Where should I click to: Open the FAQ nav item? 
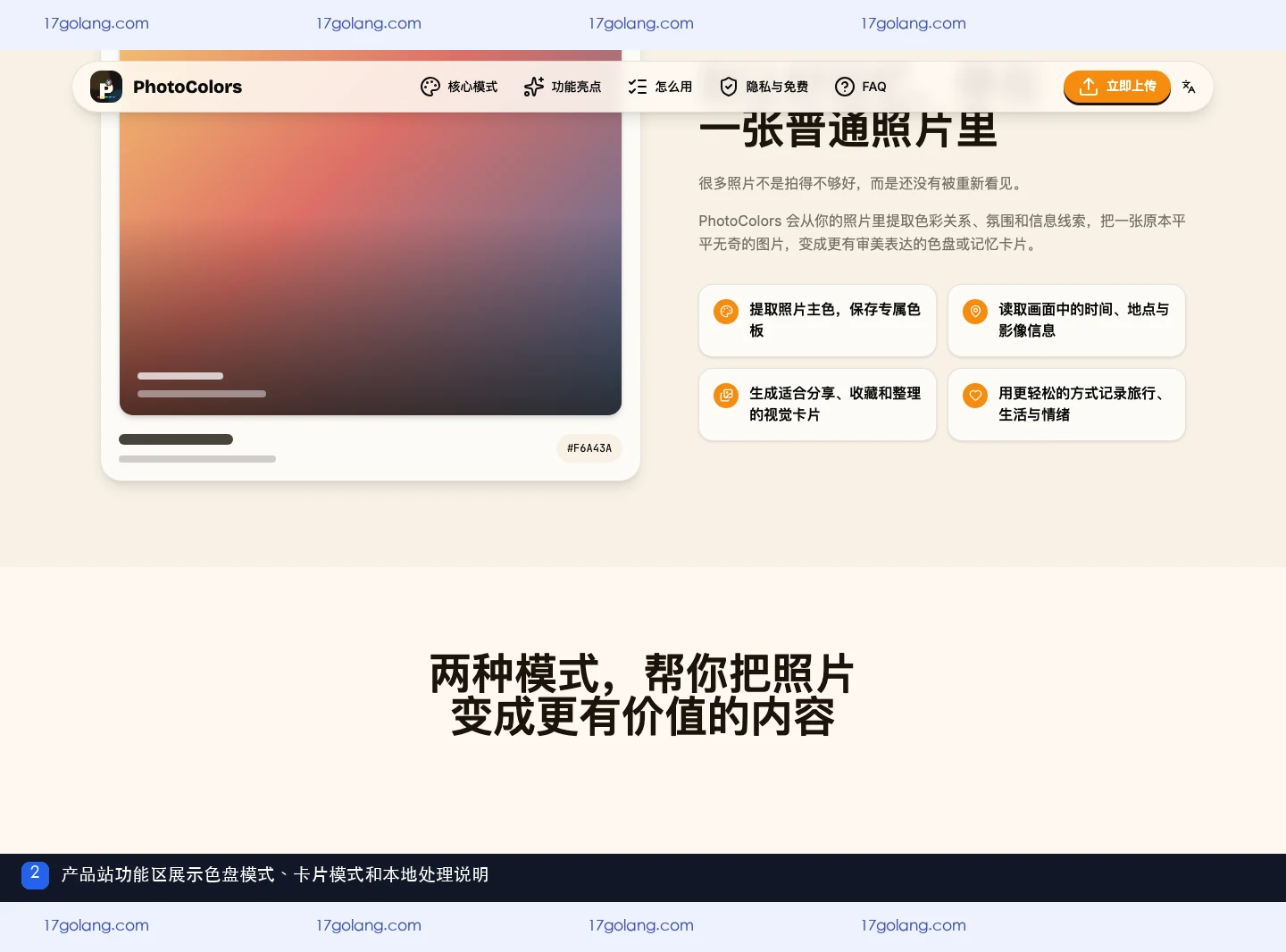861,87
